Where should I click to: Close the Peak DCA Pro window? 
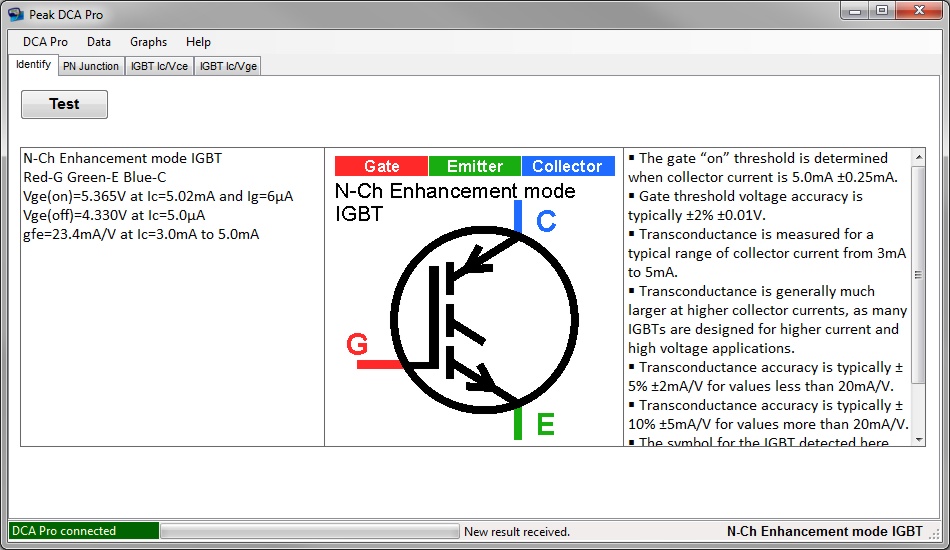pos(919,11)
